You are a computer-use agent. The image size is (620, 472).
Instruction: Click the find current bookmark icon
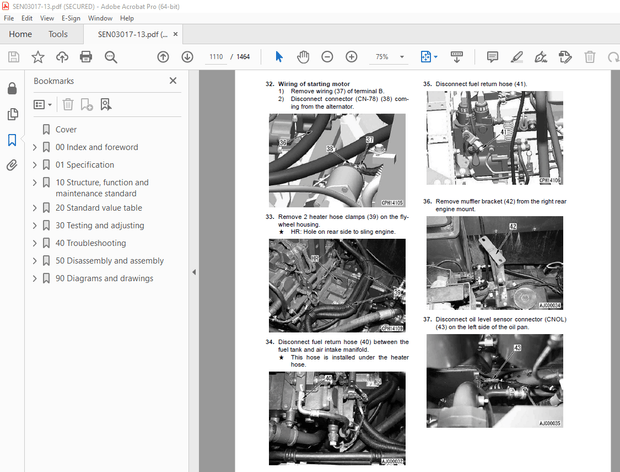click(106, 104)
